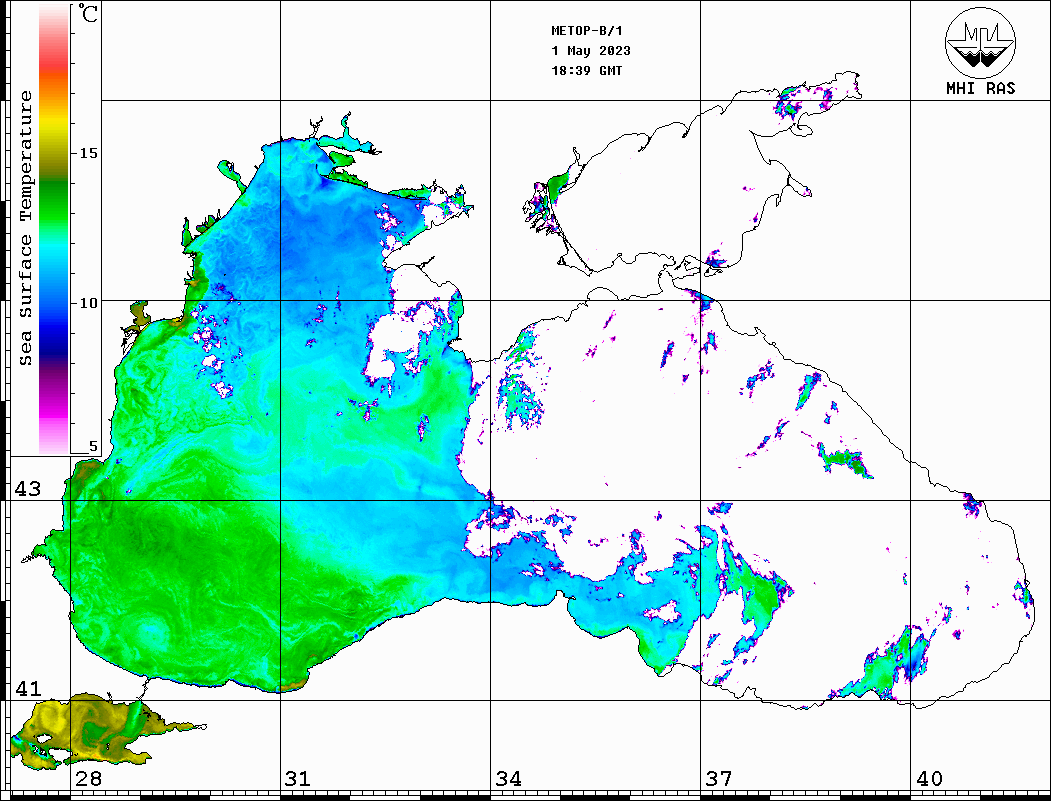Click the green portion of color scale
The height and width of the screenshot is (801, 1051).
[54, 201]
